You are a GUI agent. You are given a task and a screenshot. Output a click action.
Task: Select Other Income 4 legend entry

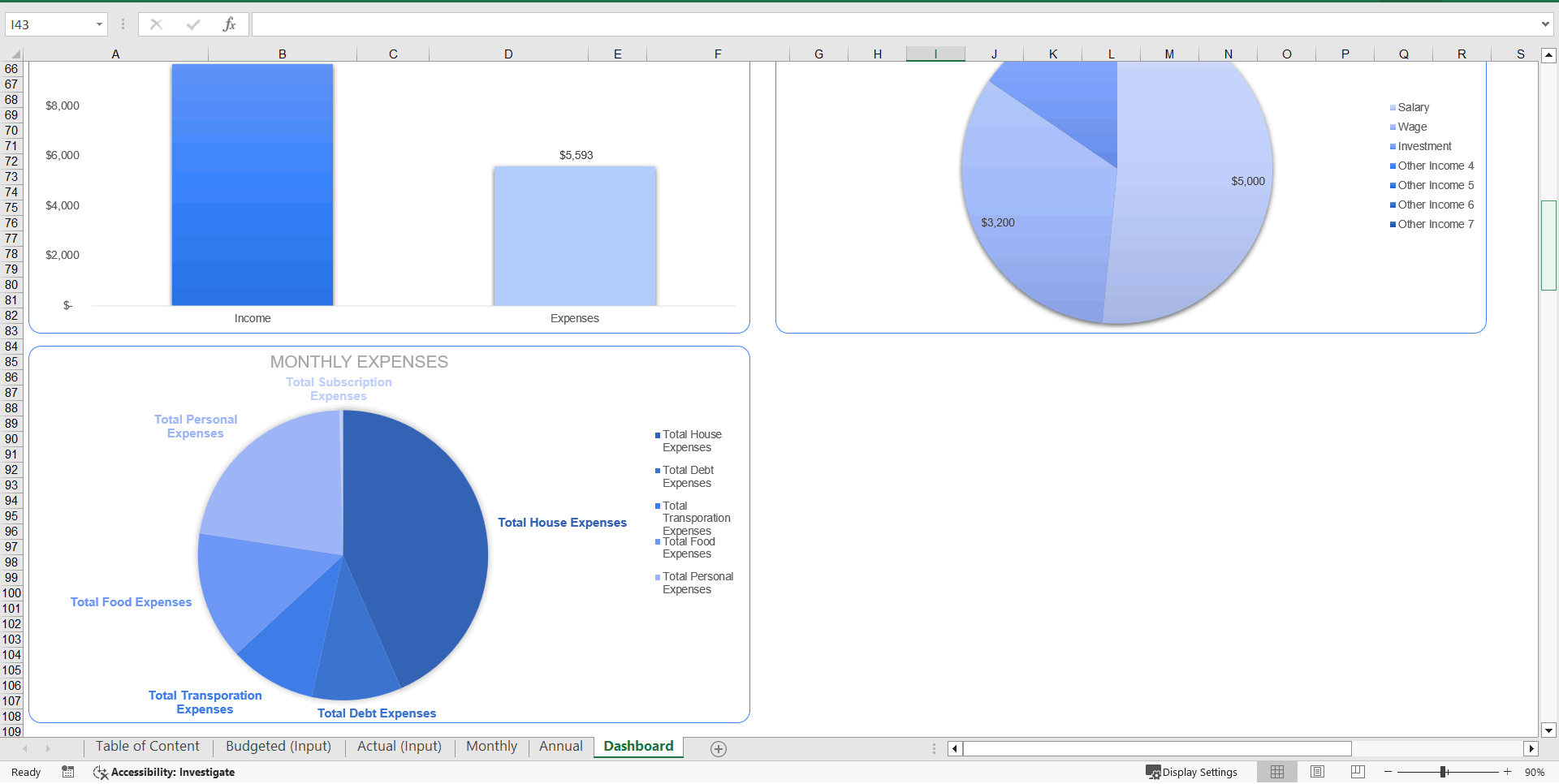point(1432,166)
